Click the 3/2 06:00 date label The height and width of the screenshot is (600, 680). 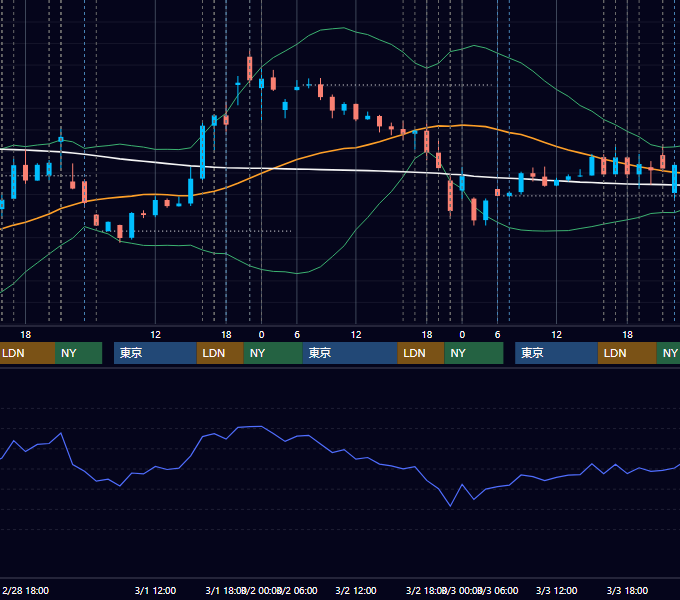[x=299, y=590]
